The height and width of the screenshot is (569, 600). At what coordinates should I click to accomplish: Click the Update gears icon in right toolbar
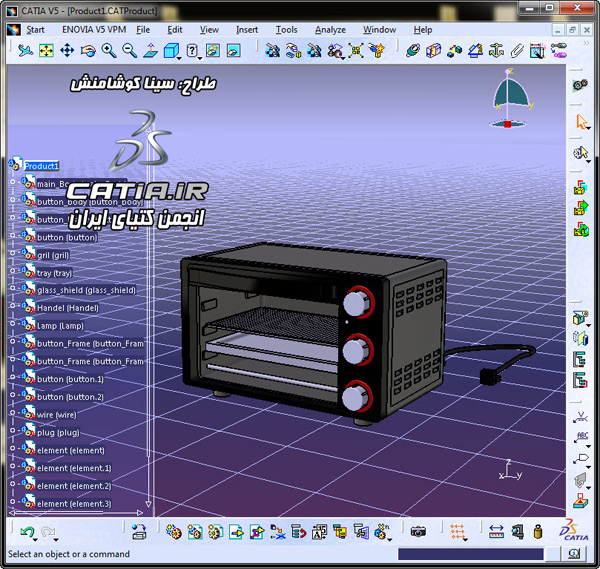point(580,85)
